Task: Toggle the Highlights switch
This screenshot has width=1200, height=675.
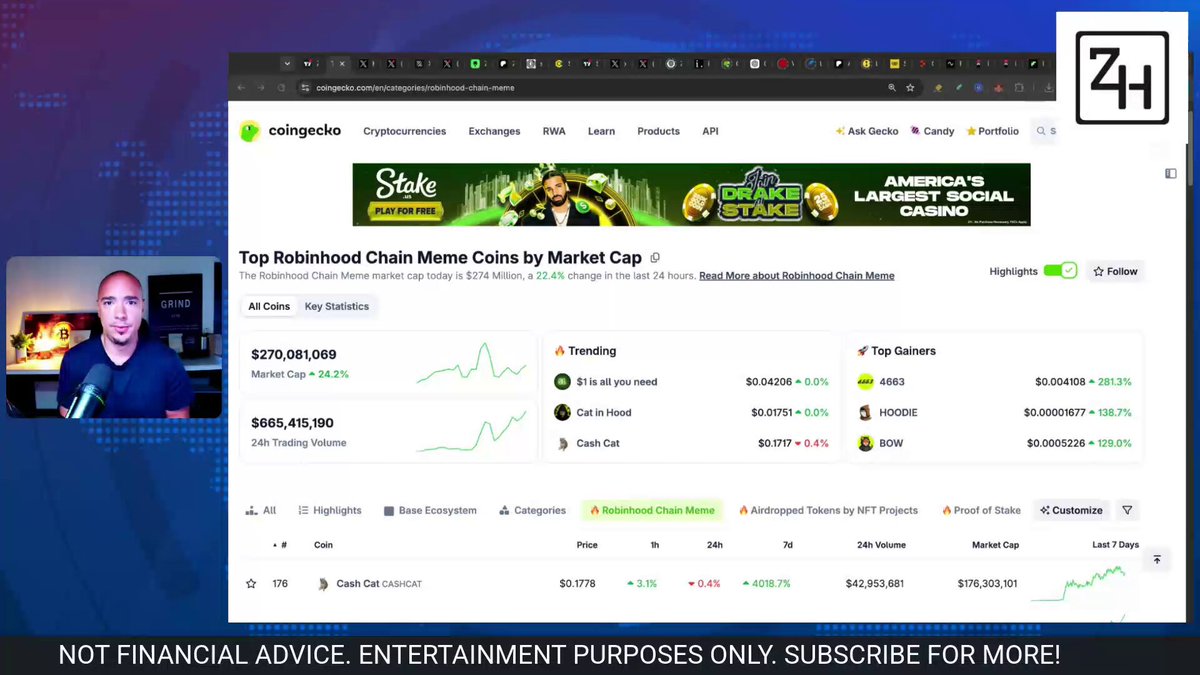Action: point(1060,271)
